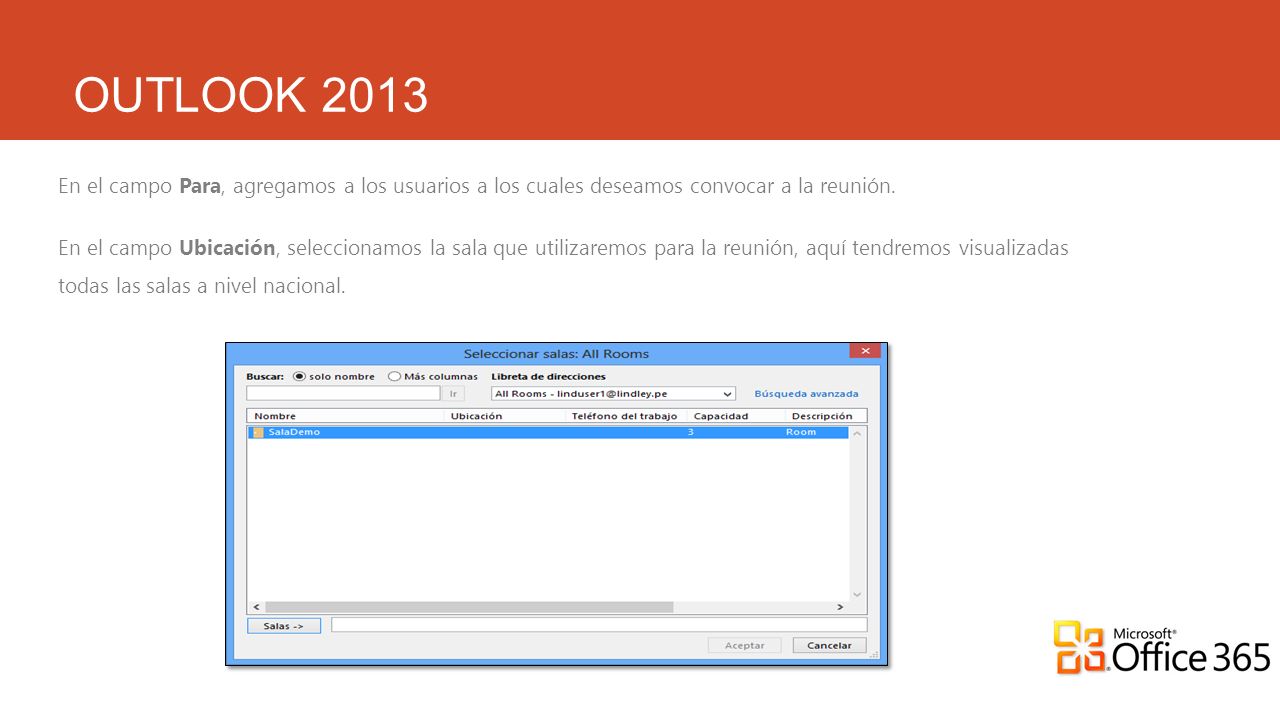
Task: Click the horizontal scrollbar thumb
Action: coord(468,607)
